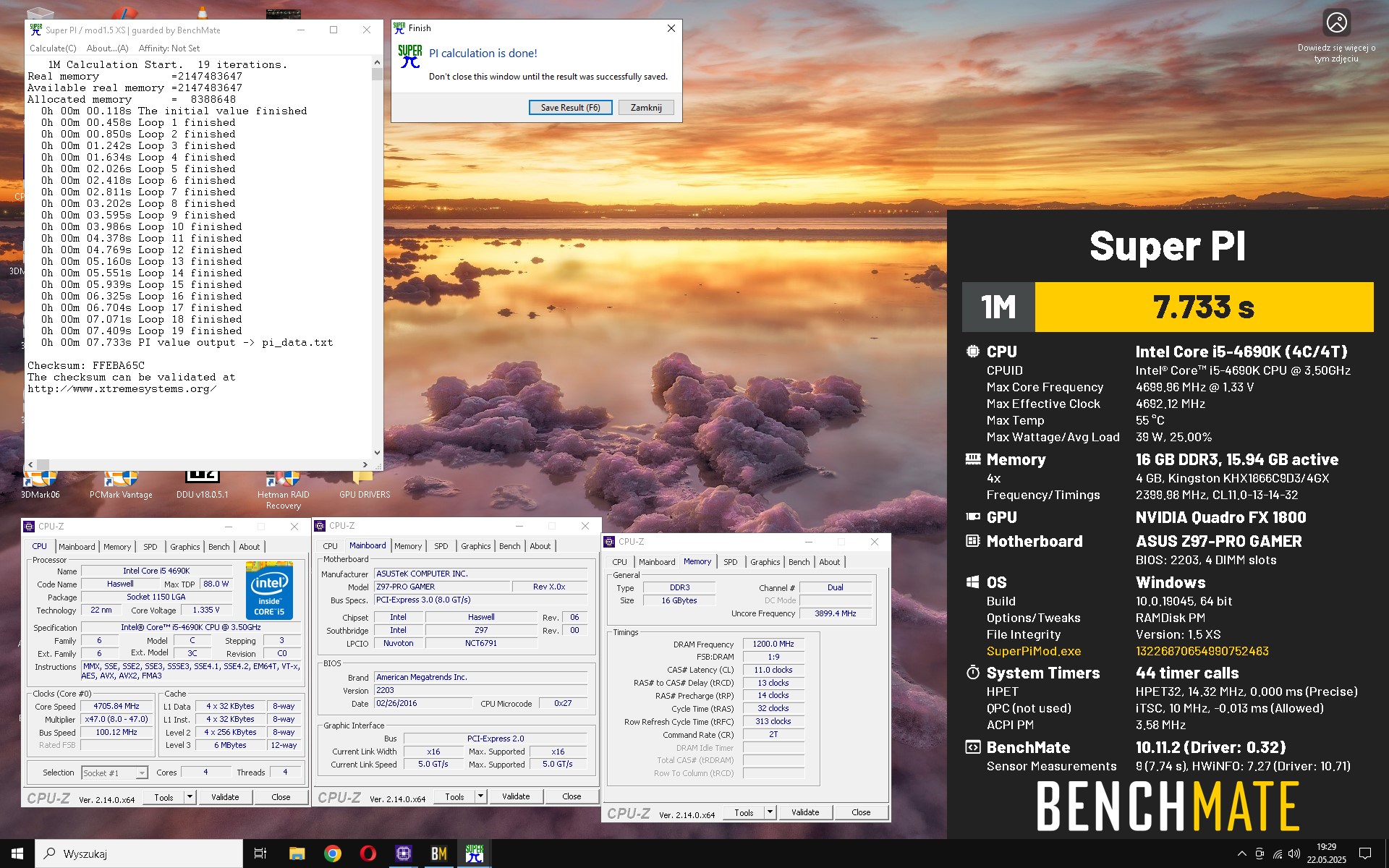Click Multiplier value x47.0 (8.0 - 47.0)
This screenshot has height=868, width=1389.
116,719
